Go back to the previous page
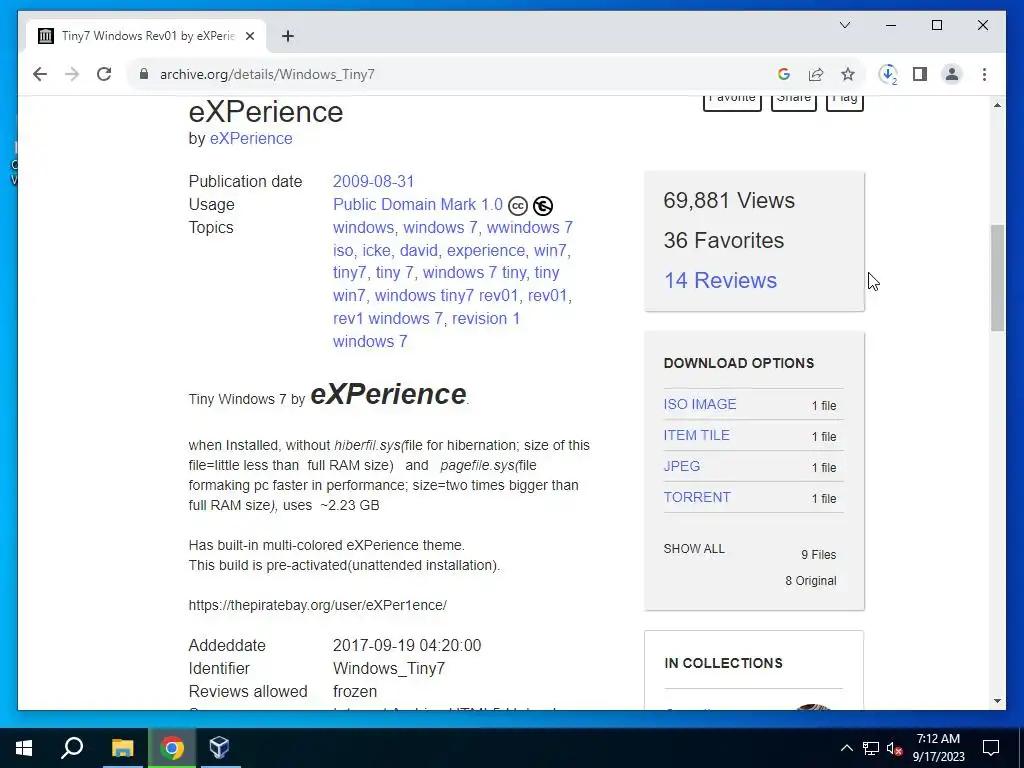The image size is (1024, 768). [x=40, y=74]
